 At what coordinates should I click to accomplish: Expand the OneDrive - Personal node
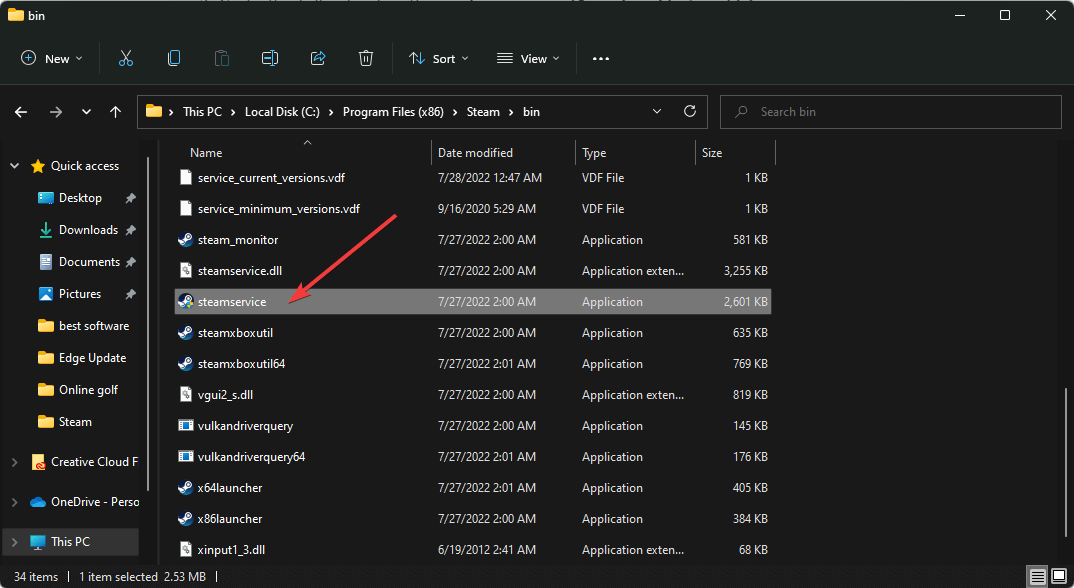pyautogui.click(x=14, y=502)
